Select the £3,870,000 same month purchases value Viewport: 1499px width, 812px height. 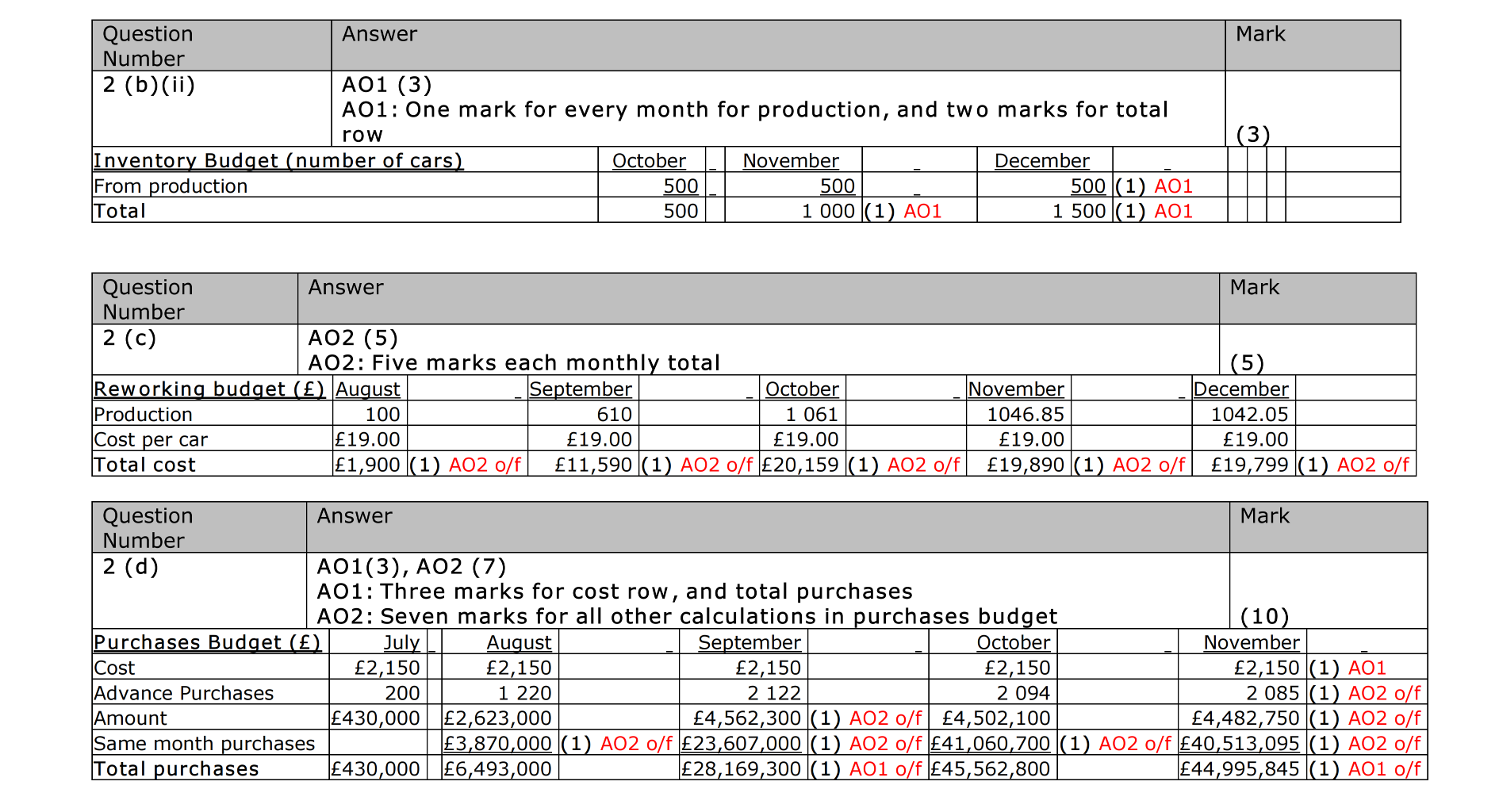point(497,744)
